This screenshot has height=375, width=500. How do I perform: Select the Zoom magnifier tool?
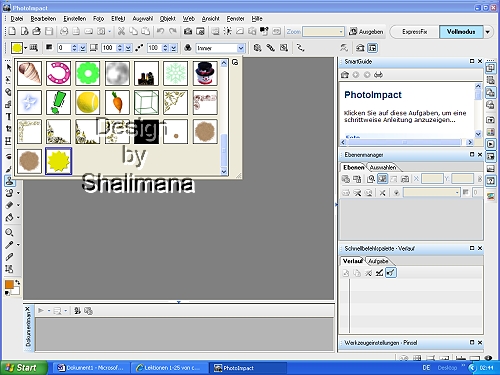coord(9,232)
